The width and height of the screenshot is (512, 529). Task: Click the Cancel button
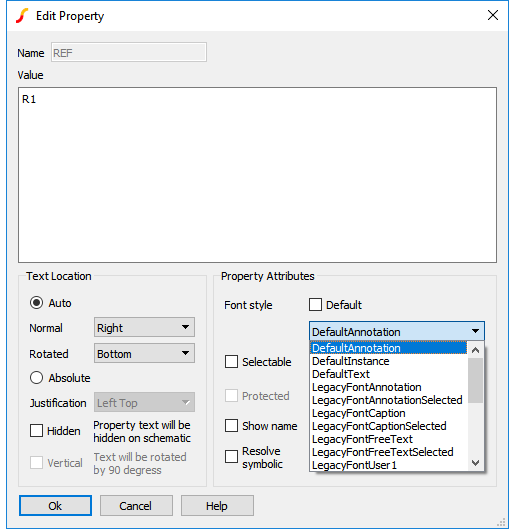point(136,505)
